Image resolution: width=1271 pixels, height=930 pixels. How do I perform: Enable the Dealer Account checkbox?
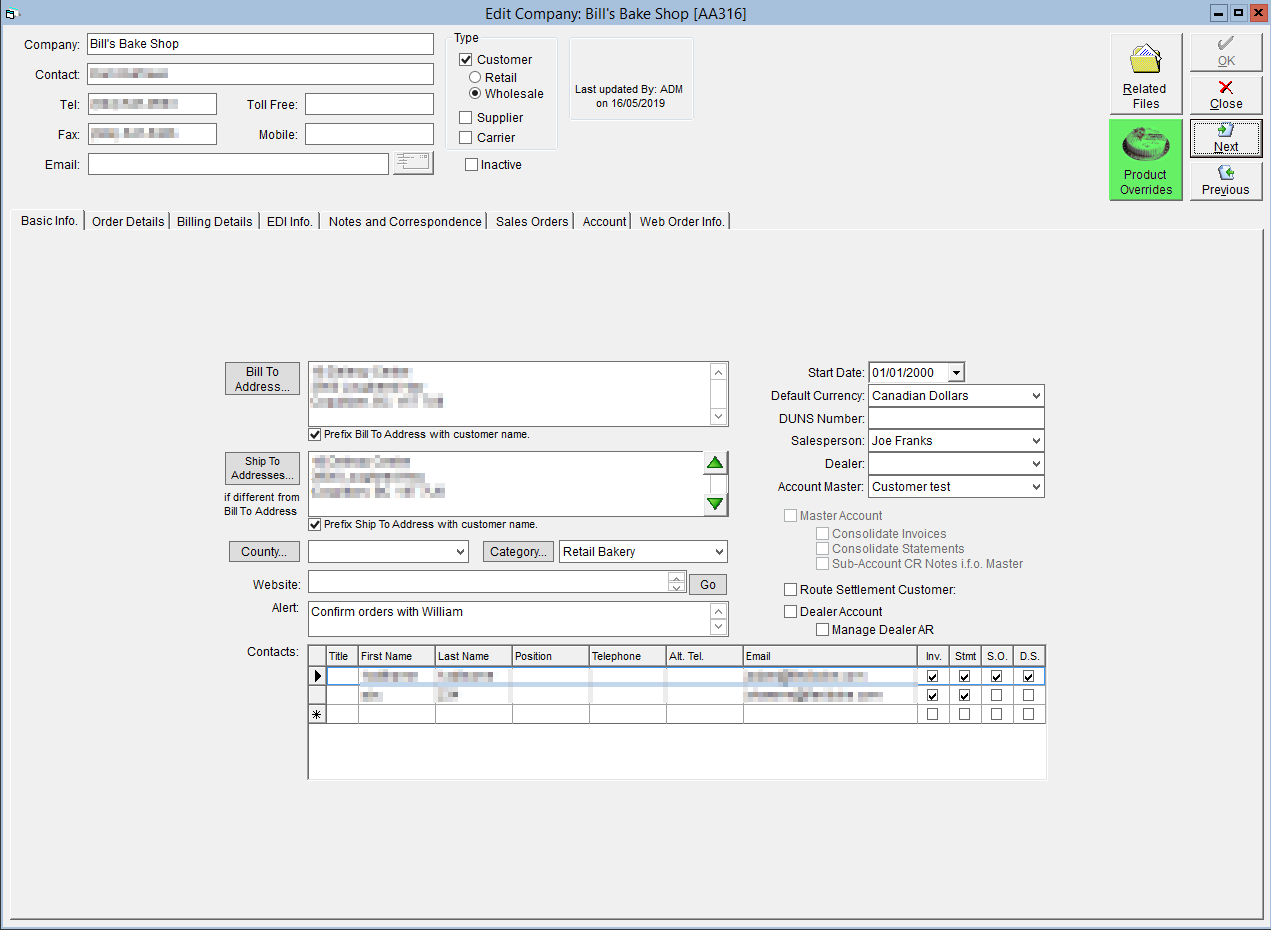[791, 612]
